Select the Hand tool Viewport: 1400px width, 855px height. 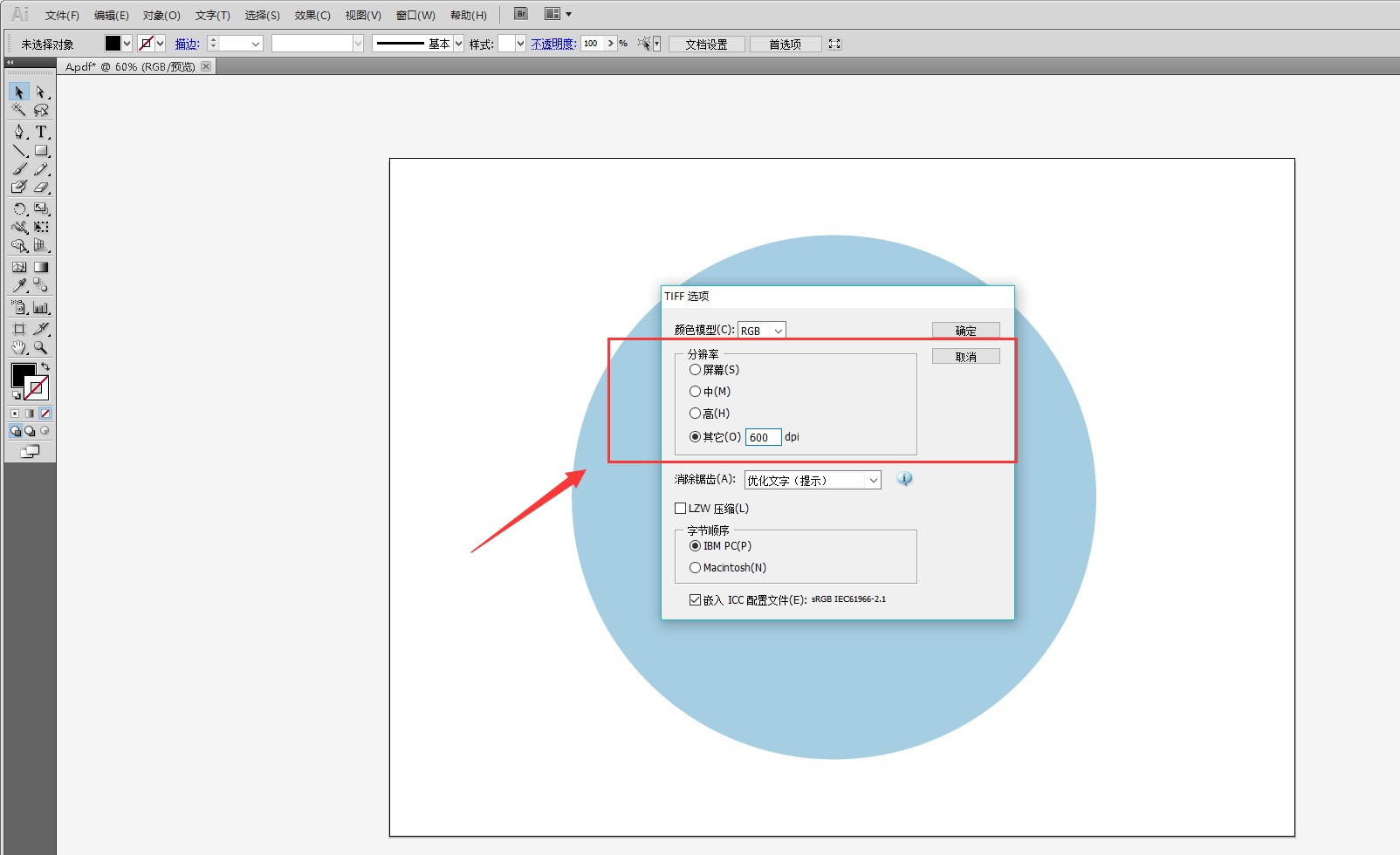19,347
